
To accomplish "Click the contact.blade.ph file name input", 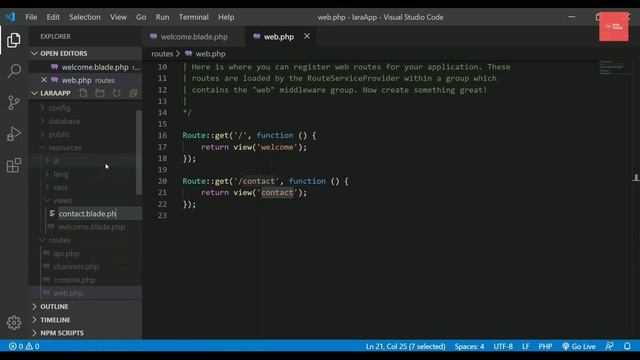I will [100, 213].
